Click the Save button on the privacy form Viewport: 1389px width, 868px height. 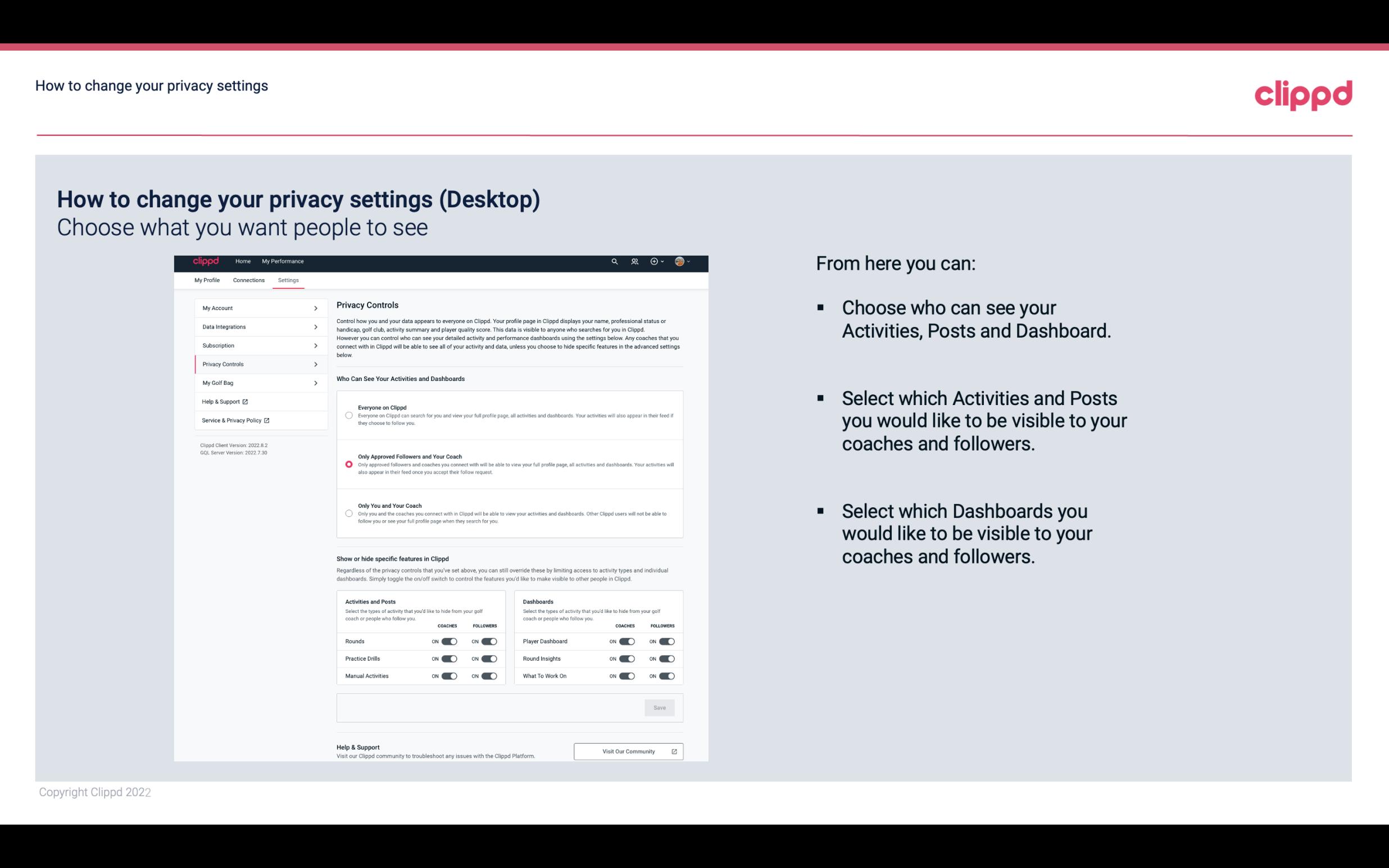click(659, 707)
